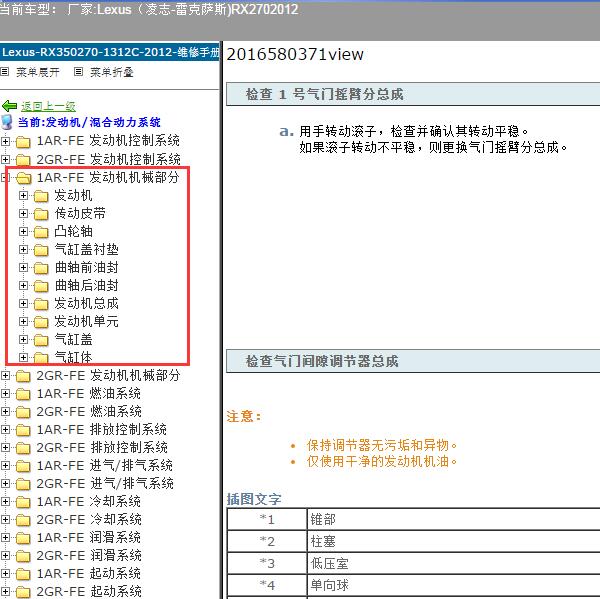Click table cell 锥部
Screen dimensions: 600x599
coord(453,519)
